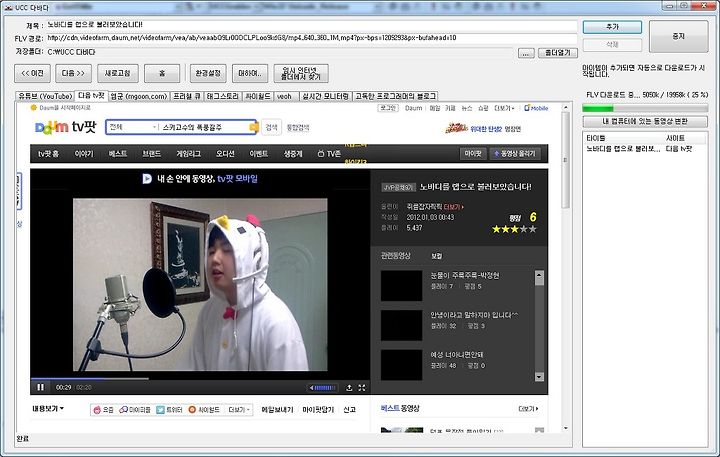Click the 새로고침 refresh button
Image resolution: width=720 pixels, height=457 pixels.
118,73
